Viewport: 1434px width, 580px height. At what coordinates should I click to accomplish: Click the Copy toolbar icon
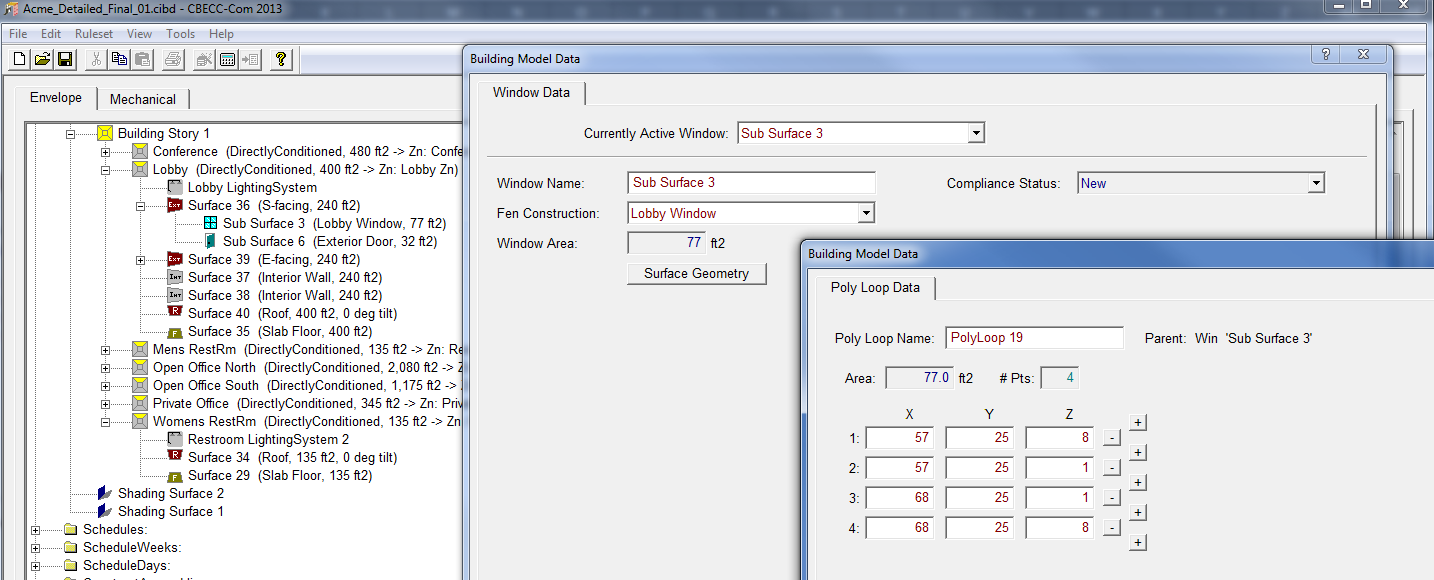[x=119, y=59]
